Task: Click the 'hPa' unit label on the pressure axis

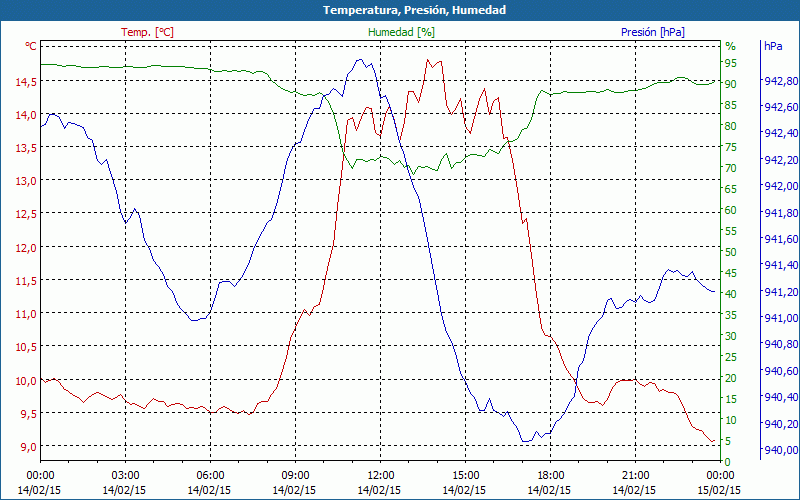Action: pos(773,46)
